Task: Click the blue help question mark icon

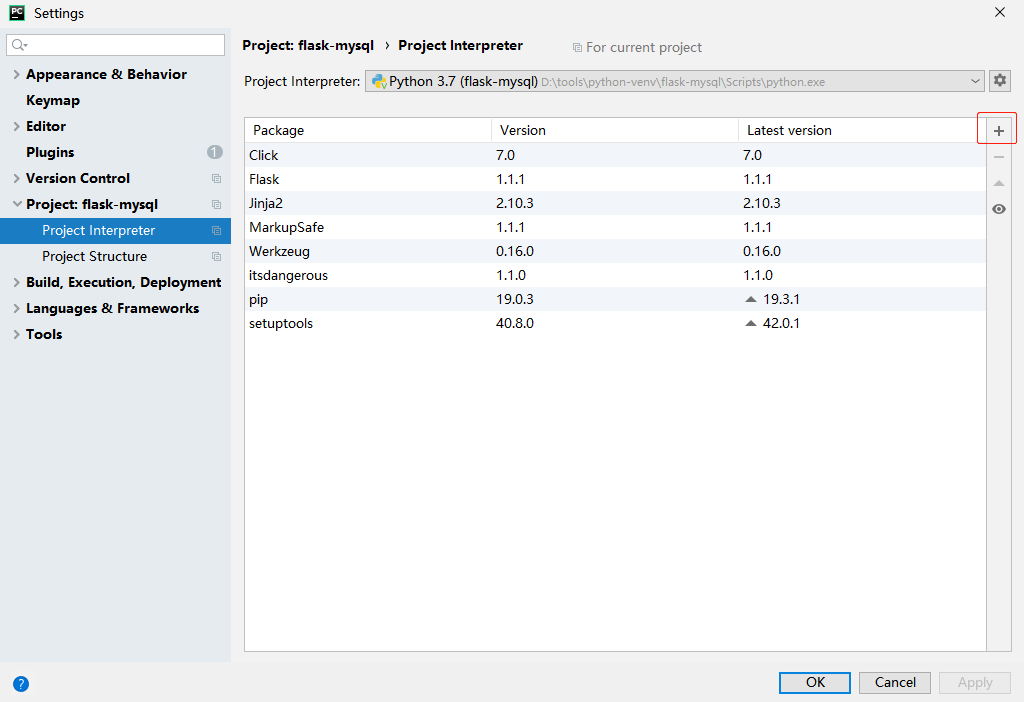Action: pos(21,684)
